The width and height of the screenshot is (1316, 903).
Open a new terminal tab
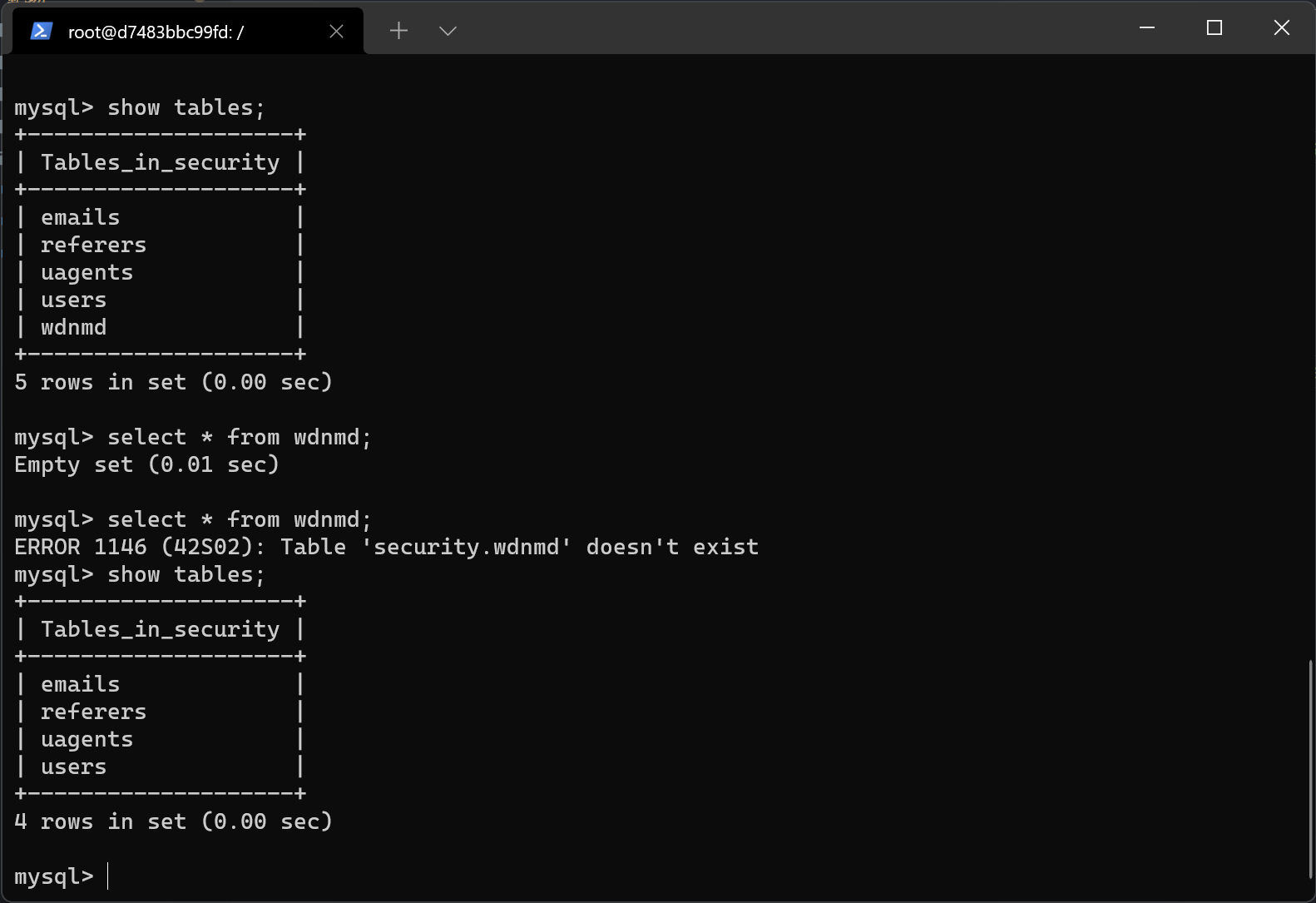click(x=398, y=31)
